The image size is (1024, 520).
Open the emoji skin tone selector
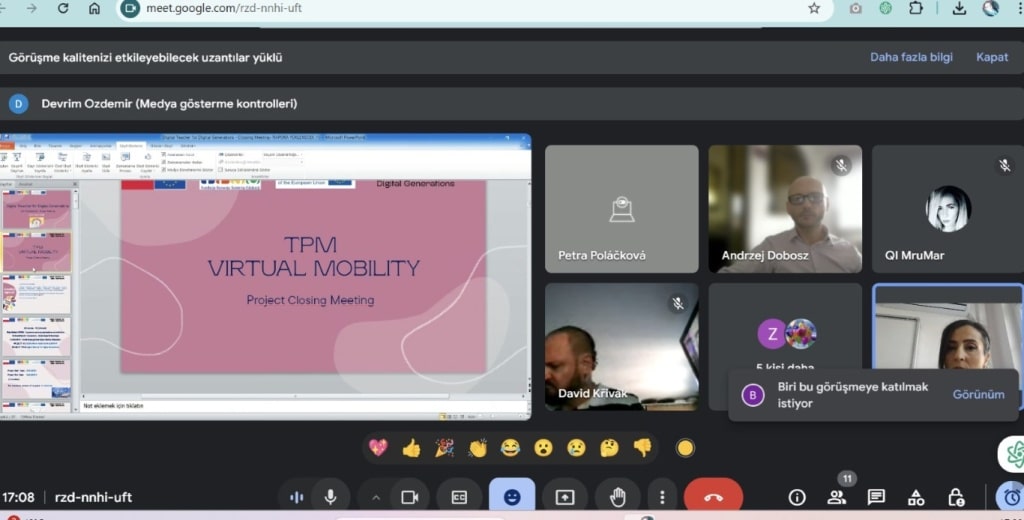point(685,448)
